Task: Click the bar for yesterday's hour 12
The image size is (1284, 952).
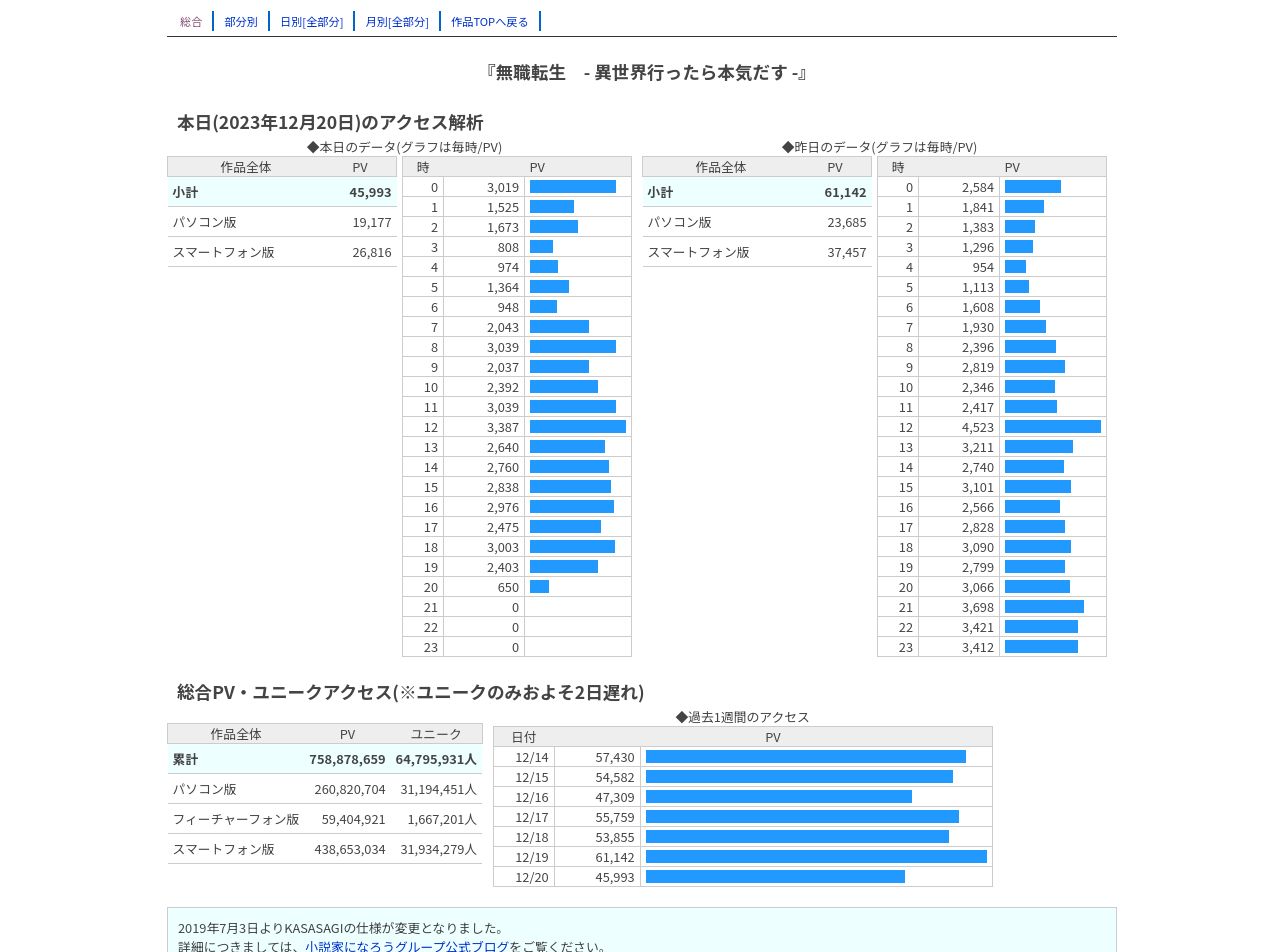Action: tap(1053, 427)
